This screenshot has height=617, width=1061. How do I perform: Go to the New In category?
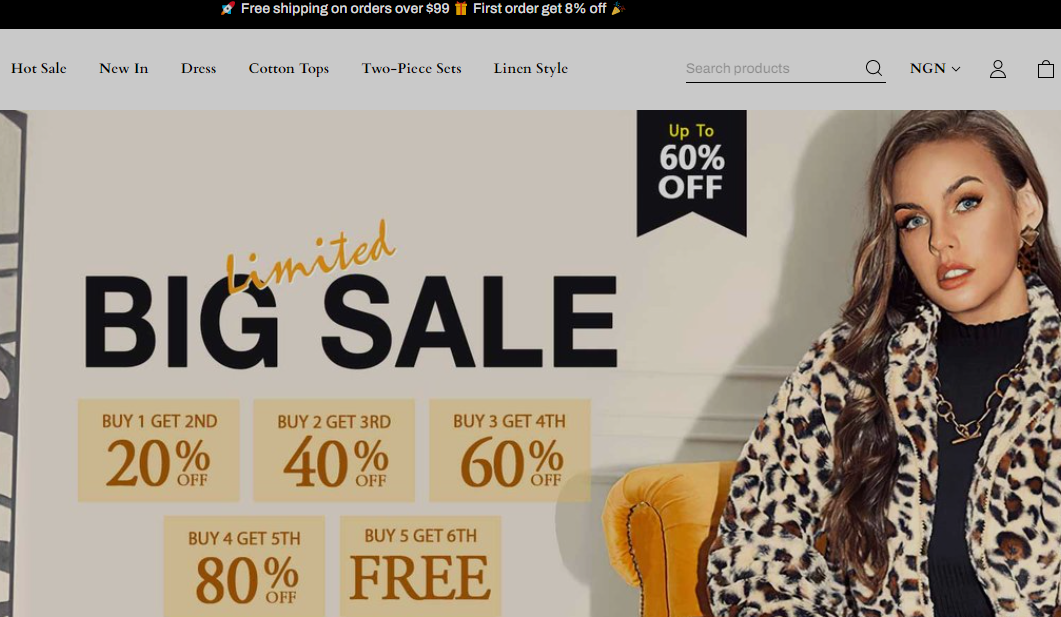click(x=123, y=68)
